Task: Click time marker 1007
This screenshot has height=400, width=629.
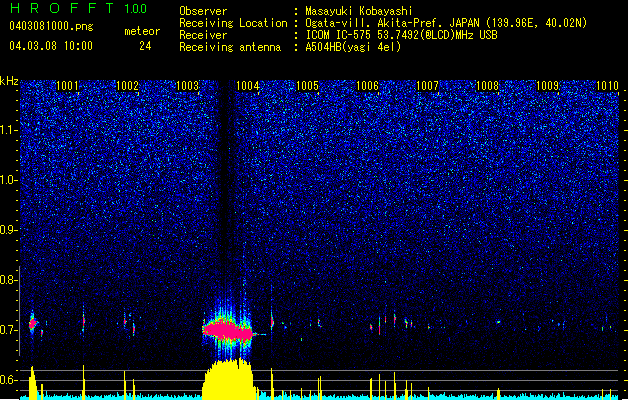Action: tap(428, 86)
